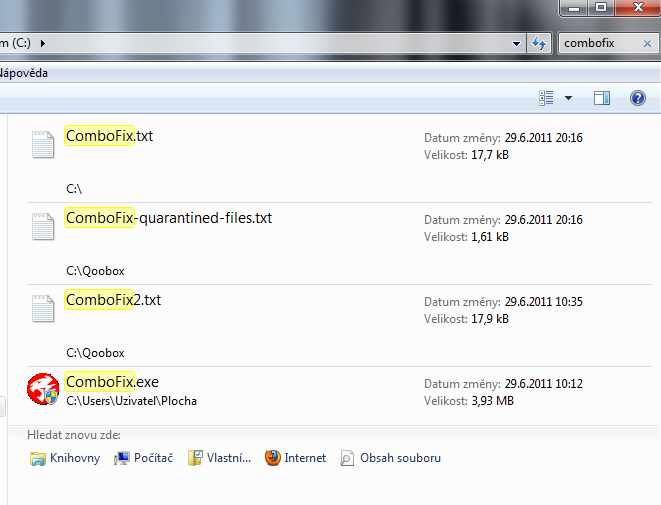Click C:\Qoobox path under ComboFix2.txt

[95, 353]
